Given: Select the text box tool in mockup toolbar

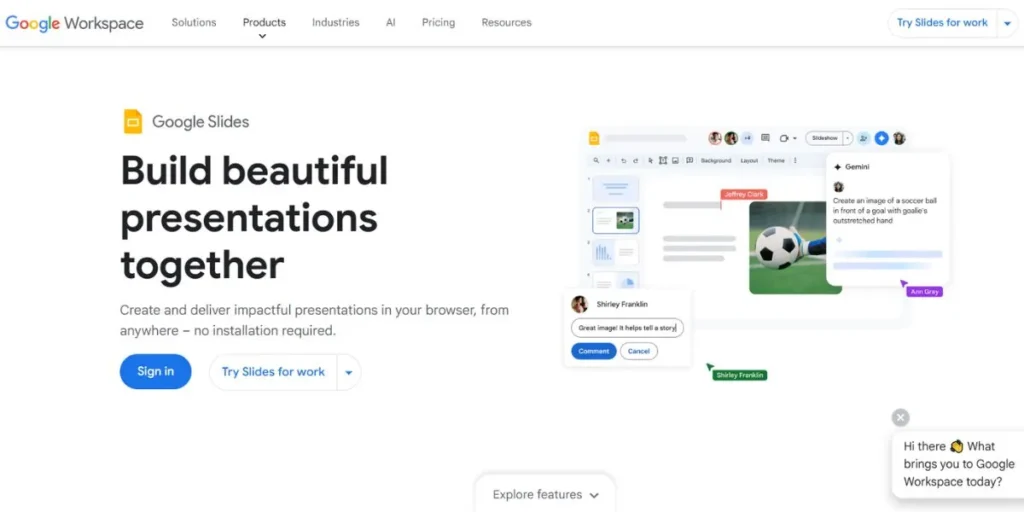Looking at the screenshot, I should point(663,161).
